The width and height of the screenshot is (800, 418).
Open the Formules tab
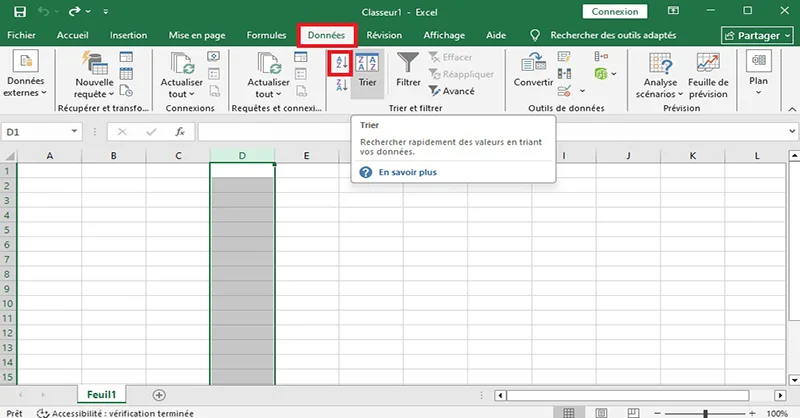266,35
